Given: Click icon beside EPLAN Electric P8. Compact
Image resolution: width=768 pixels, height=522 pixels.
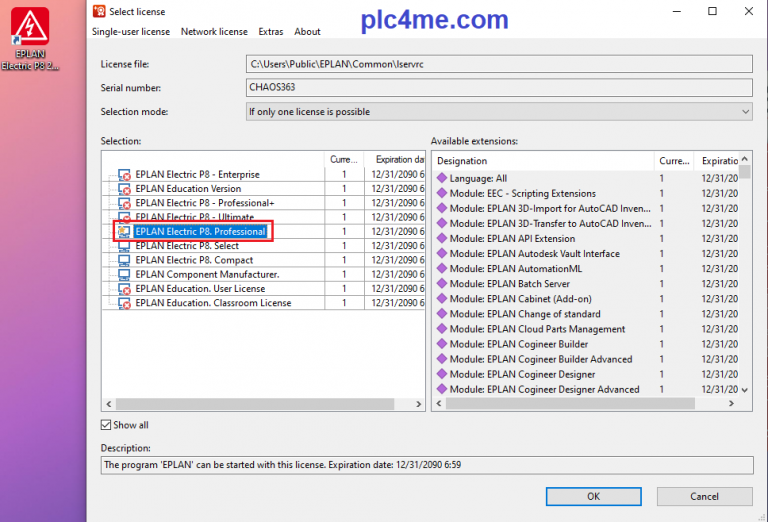Looking at the screenshot, I should click(x=125, y=260).
